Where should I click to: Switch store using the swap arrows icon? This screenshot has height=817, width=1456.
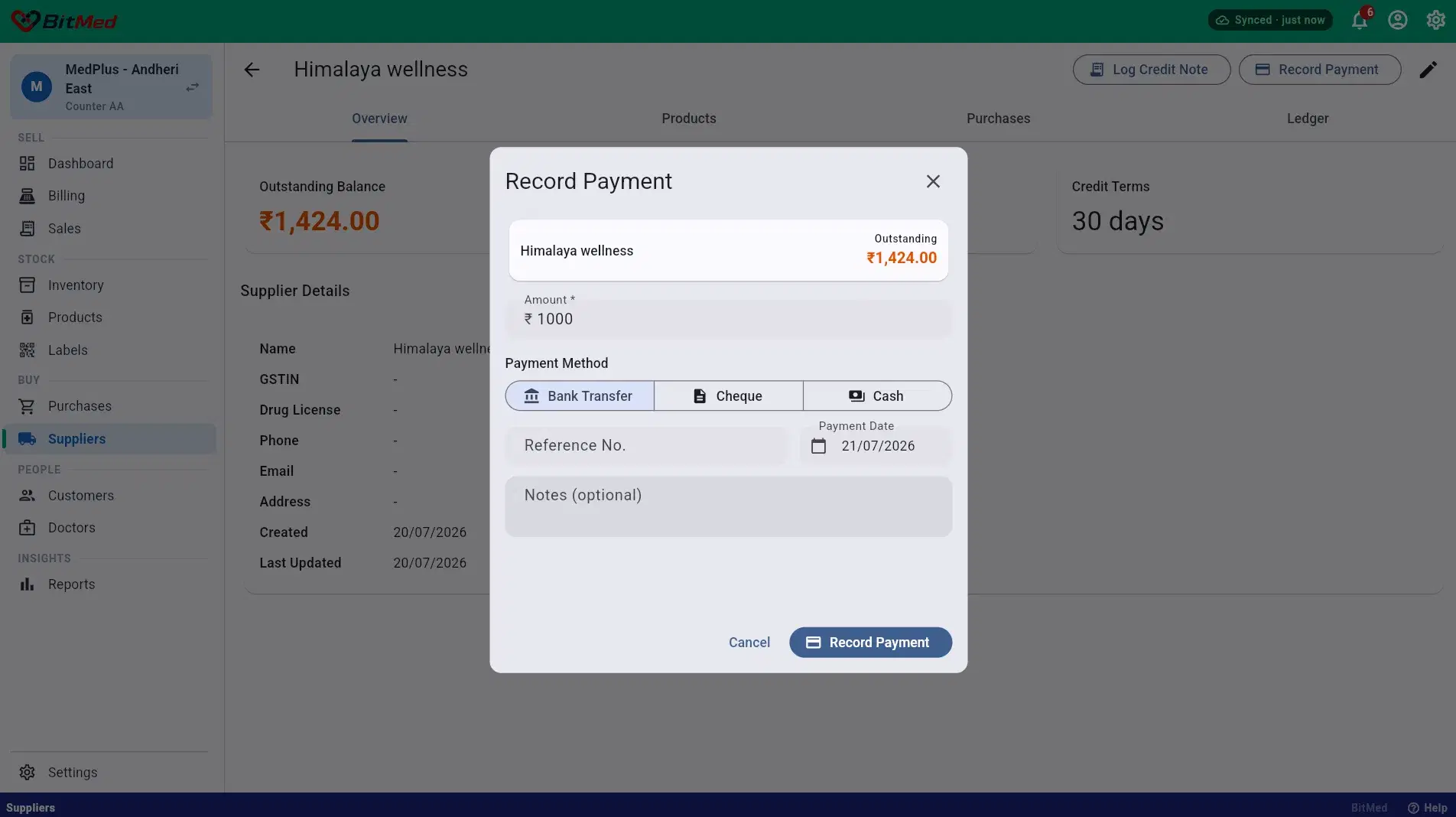193,87
